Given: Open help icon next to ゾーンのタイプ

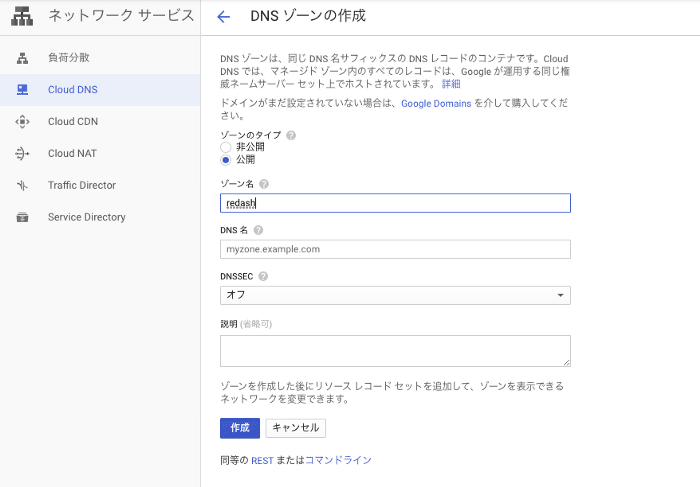Looking at the screenshot, I should click(291, 135).
